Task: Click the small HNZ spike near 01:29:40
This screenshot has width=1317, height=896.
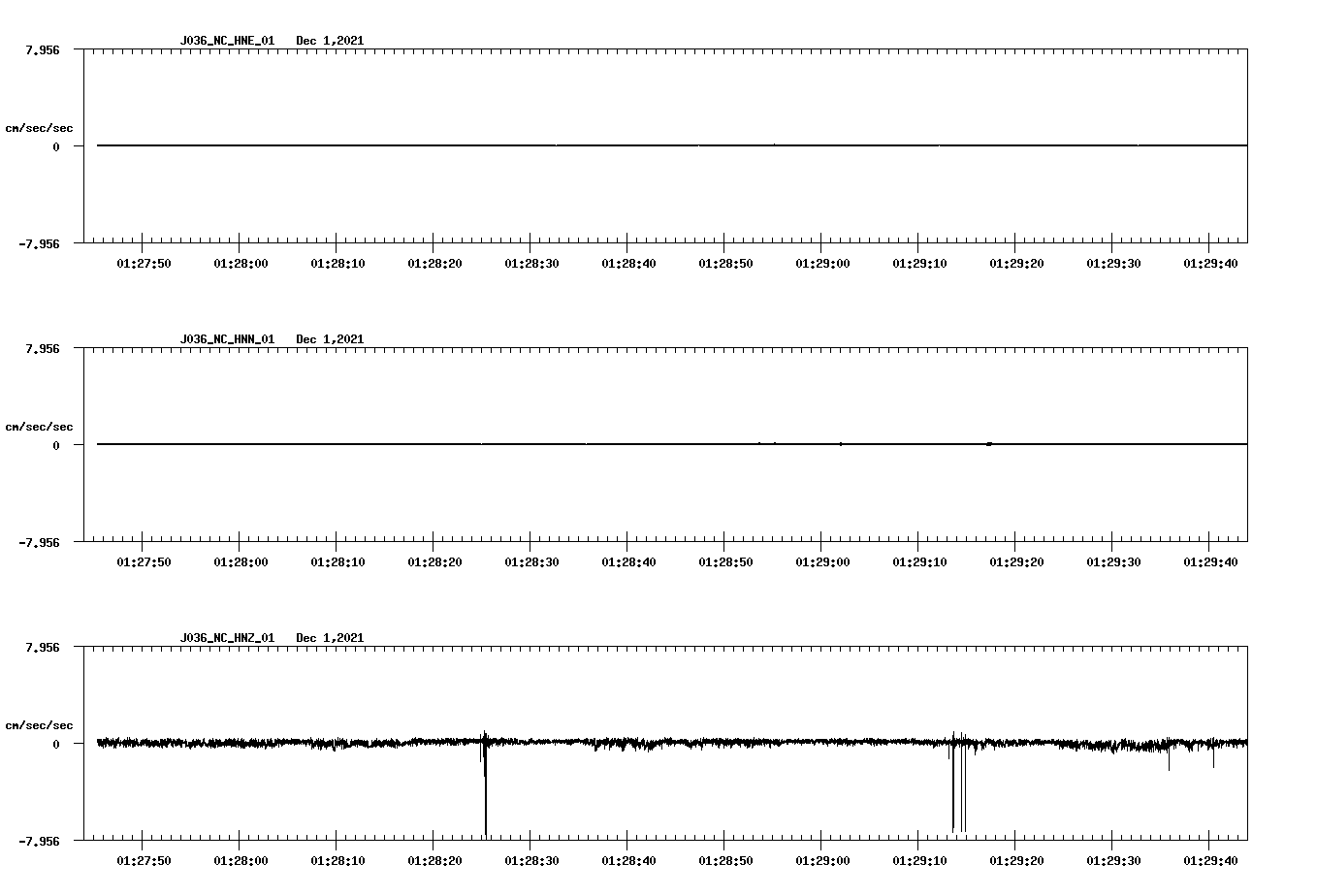Action: click(1213, 753)
